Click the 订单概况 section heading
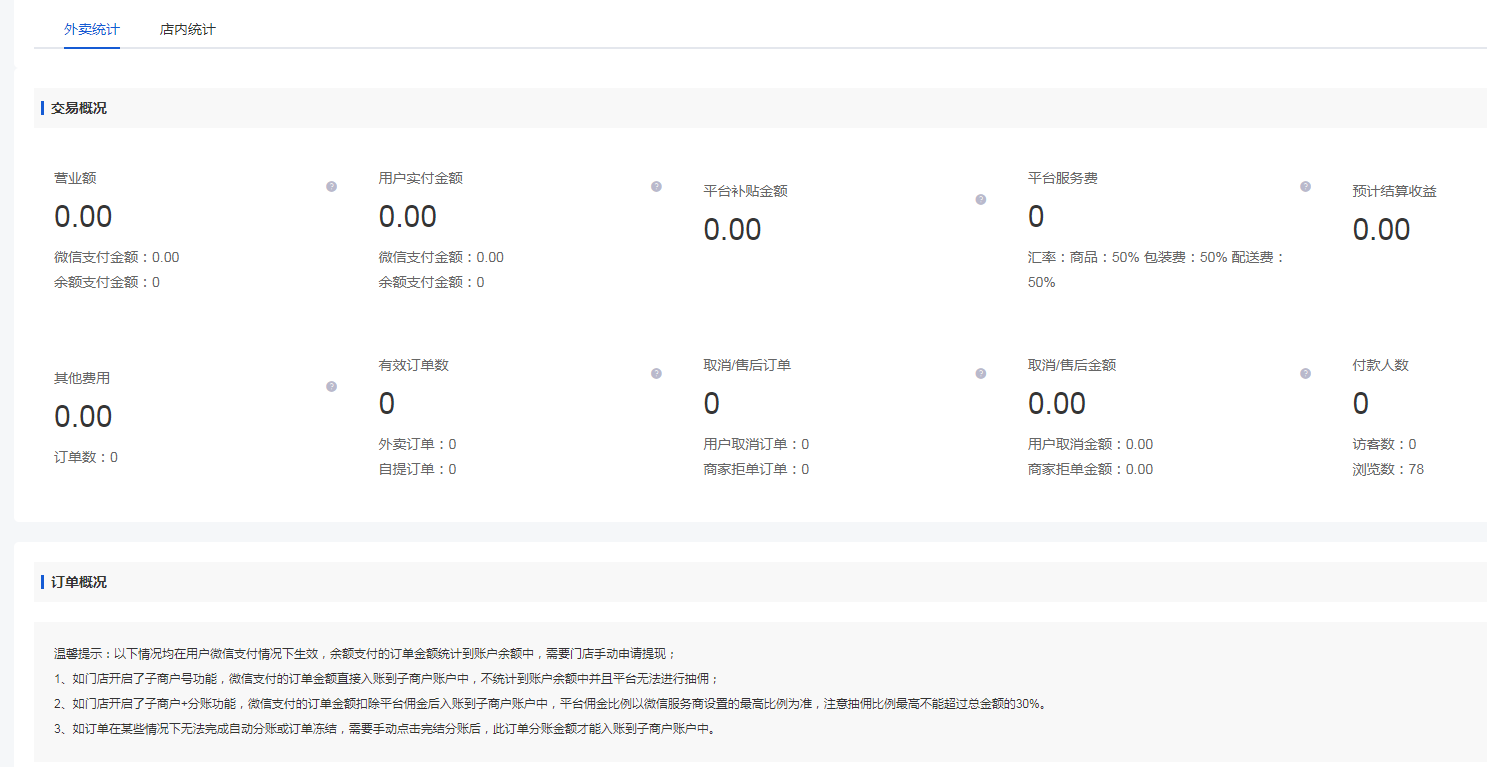The height and width of the screenshot is (767, 1487). coord(79,582)
